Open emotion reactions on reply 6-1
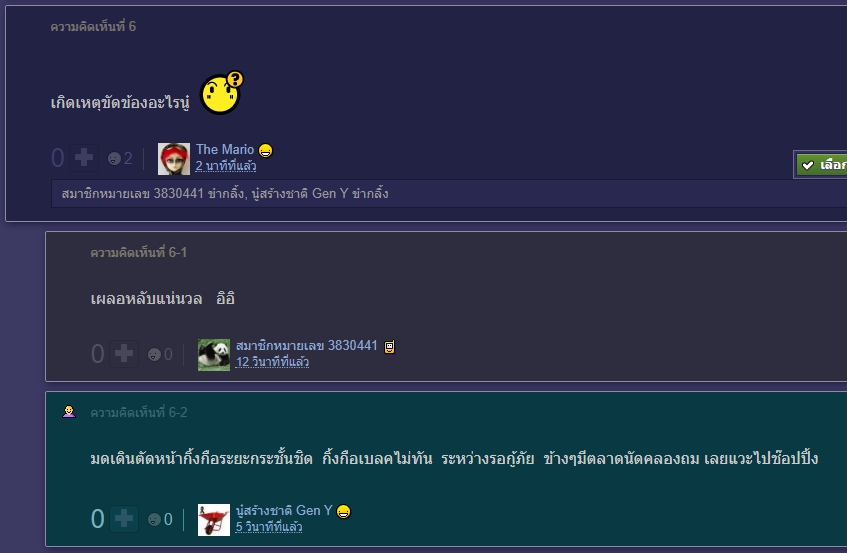This screenshot has width=847, height=553. pyautogui.click(x=160, y=354)
